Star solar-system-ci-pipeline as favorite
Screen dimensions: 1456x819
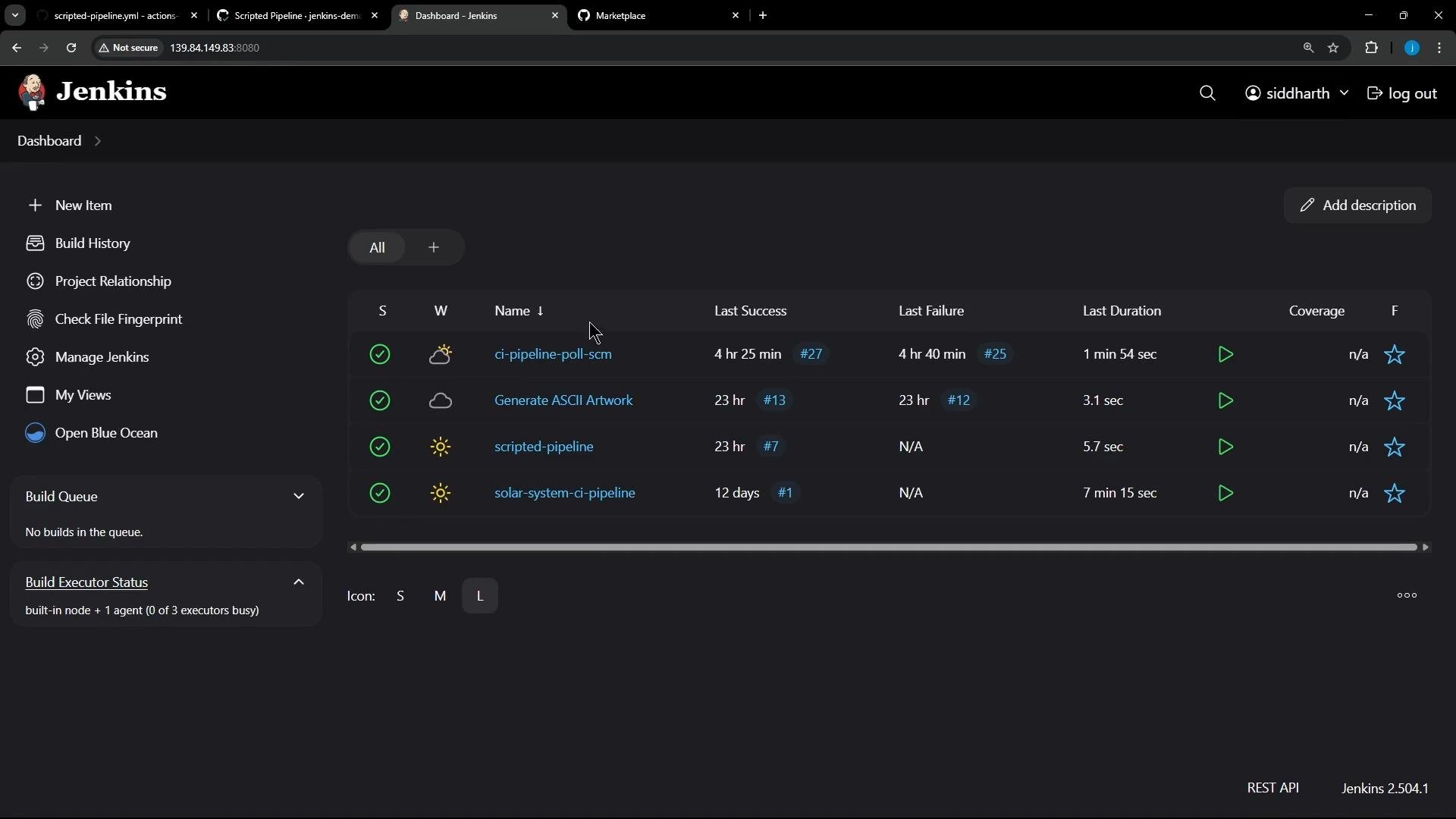coord(1395,493)
